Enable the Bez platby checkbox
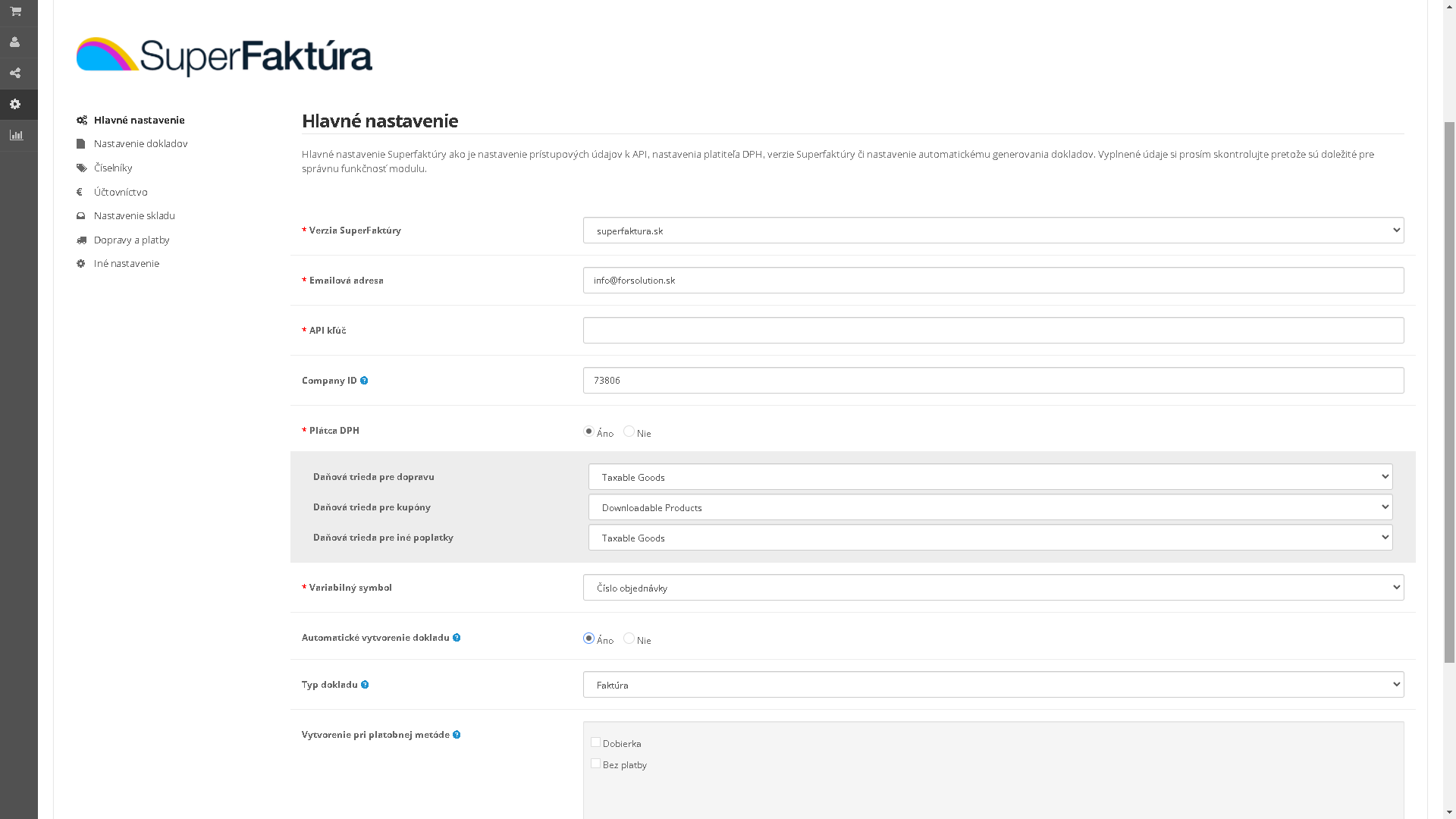 [595, 764]
